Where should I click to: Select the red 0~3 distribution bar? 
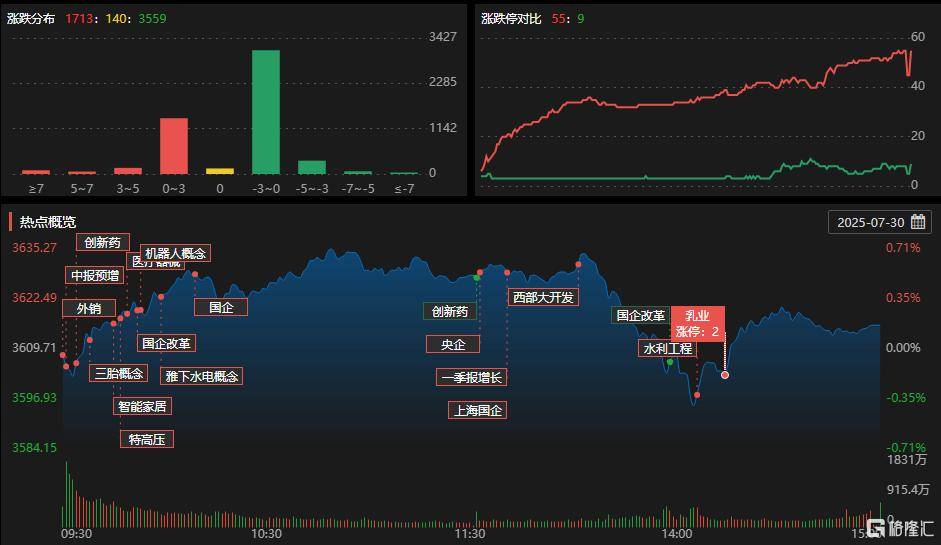174,145
